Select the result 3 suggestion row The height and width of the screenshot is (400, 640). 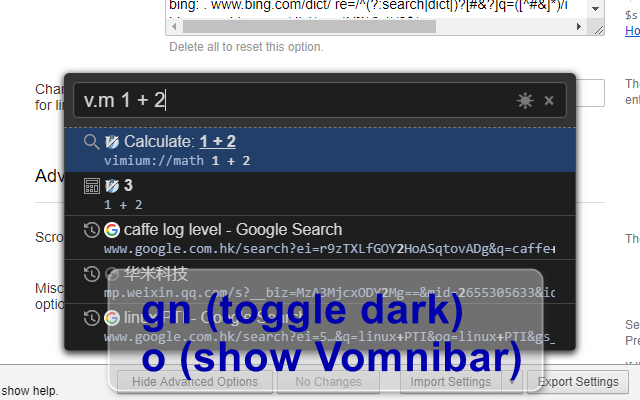point(320,194)
